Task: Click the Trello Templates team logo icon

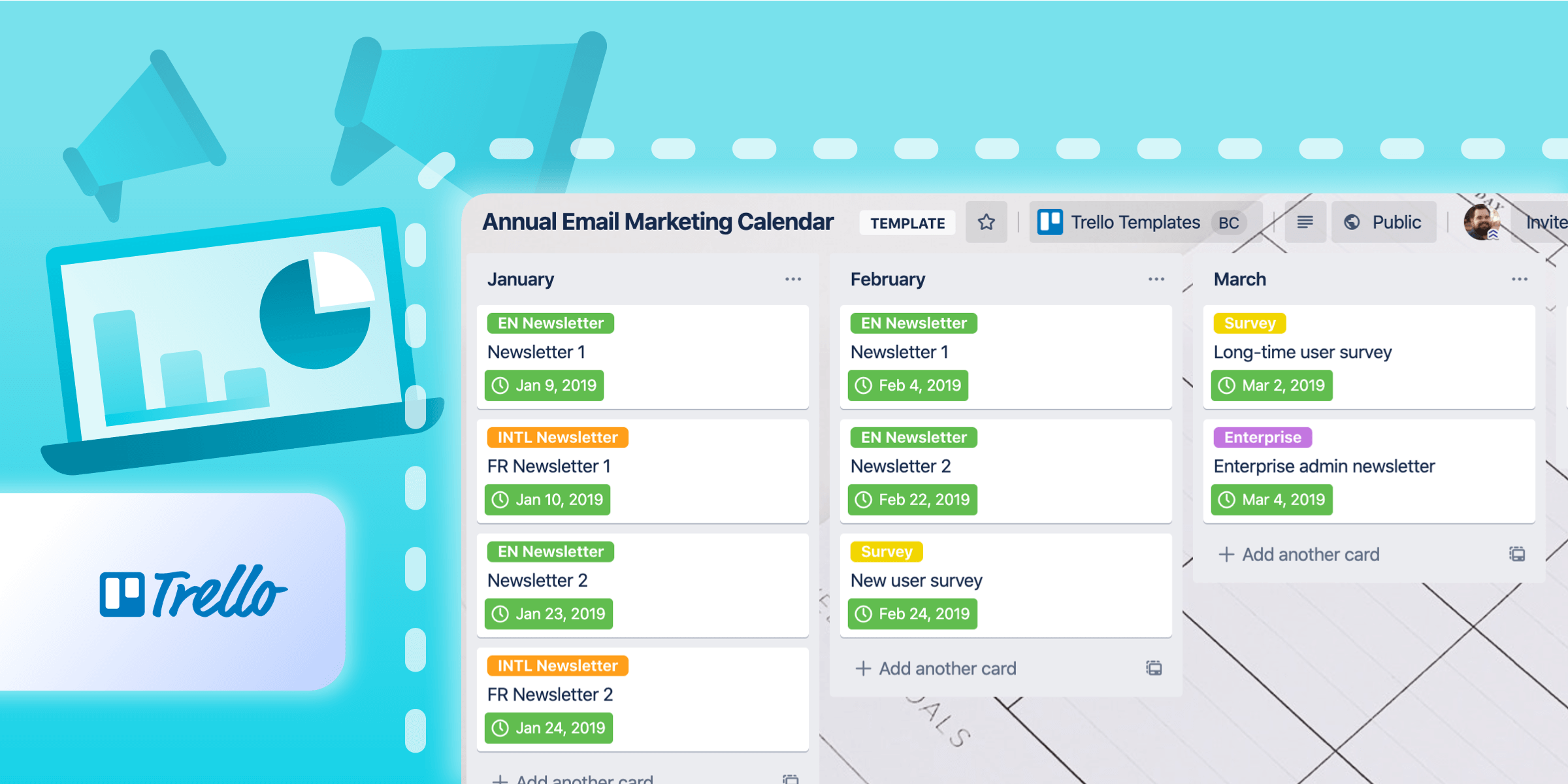Action: click(1050, 222)
